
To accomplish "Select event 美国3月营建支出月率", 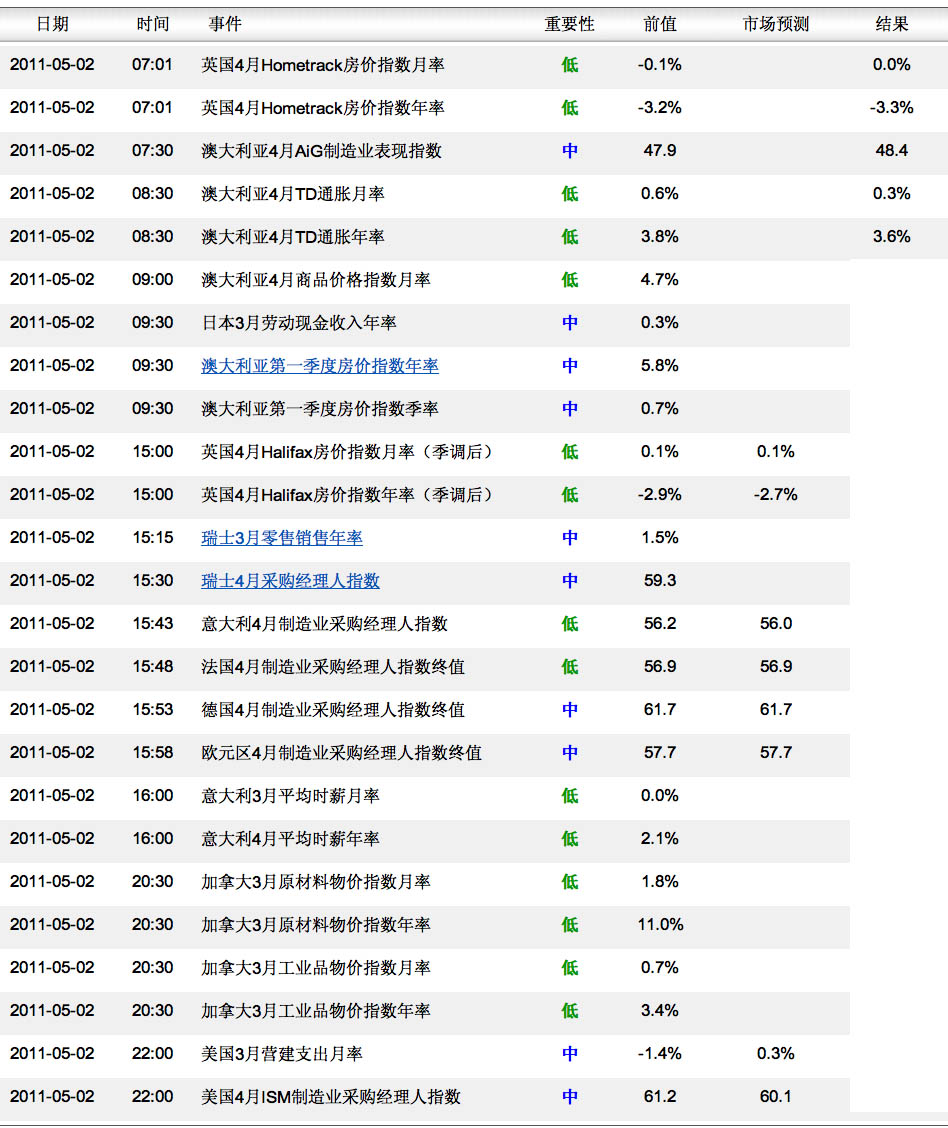I will (x=281, y=1054).
